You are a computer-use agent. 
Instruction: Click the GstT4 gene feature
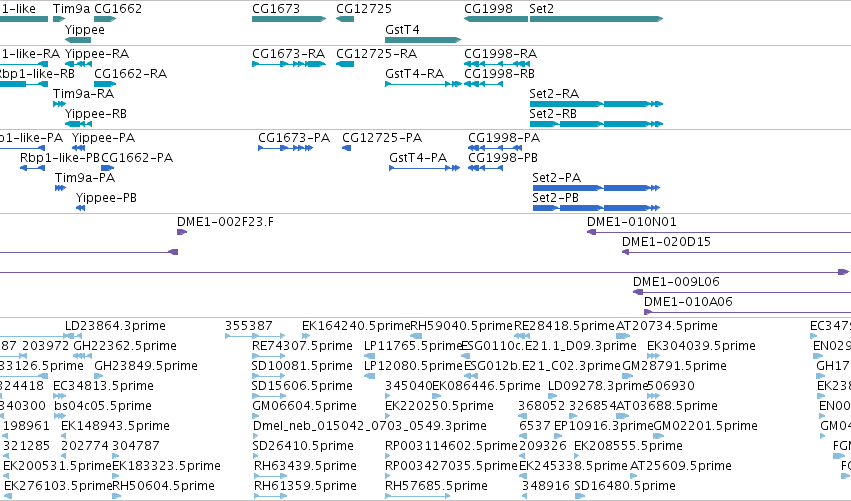pos(423,40)
